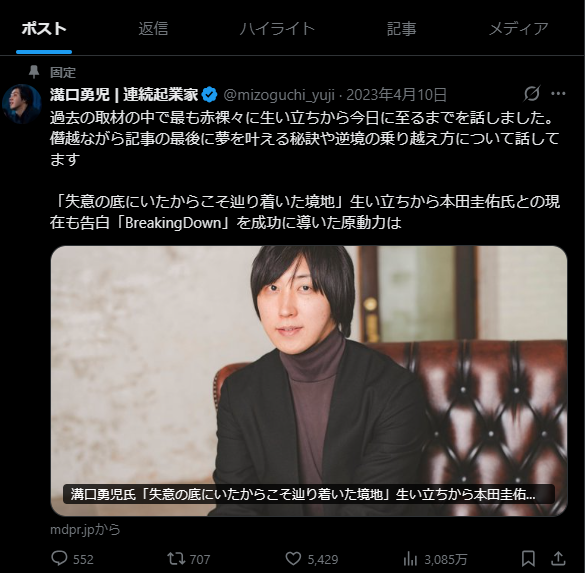Click the author's profile avatar
585x573 pixels.
pyautogui.click(x=21, y=104)
